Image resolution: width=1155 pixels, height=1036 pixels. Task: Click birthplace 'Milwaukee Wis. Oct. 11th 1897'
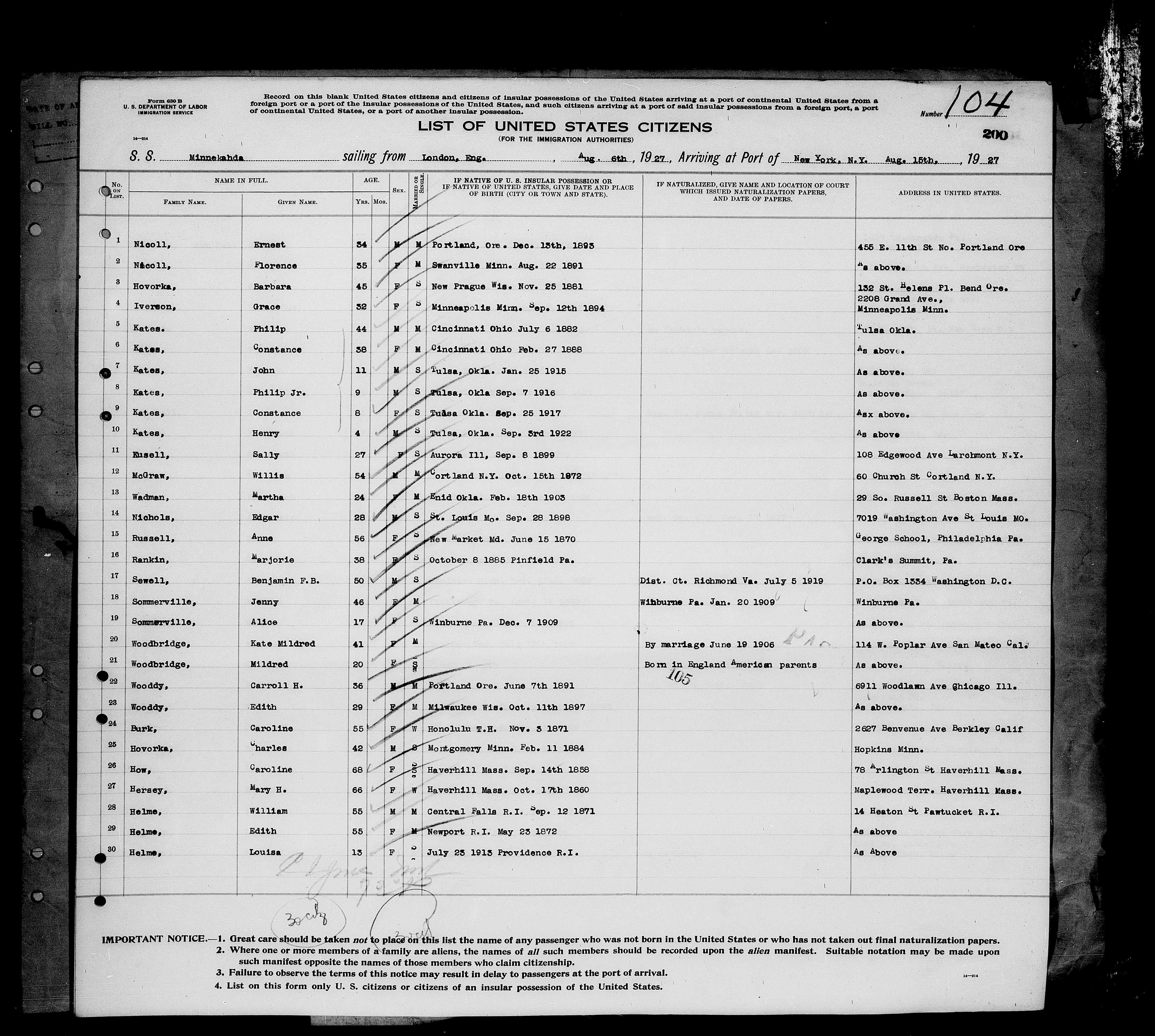click(x=507, y=707)
